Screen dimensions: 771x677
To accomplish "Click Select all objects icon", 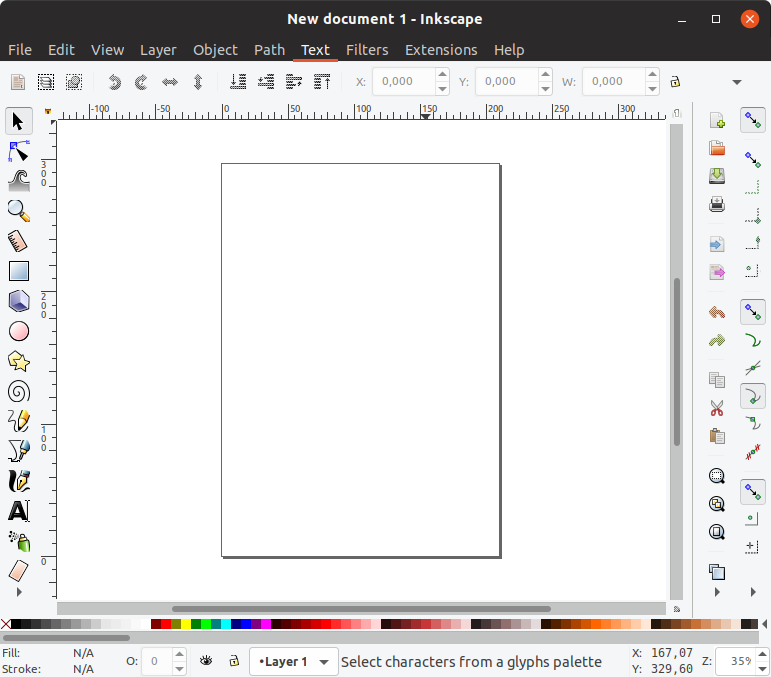I will [x=18, y=82].
